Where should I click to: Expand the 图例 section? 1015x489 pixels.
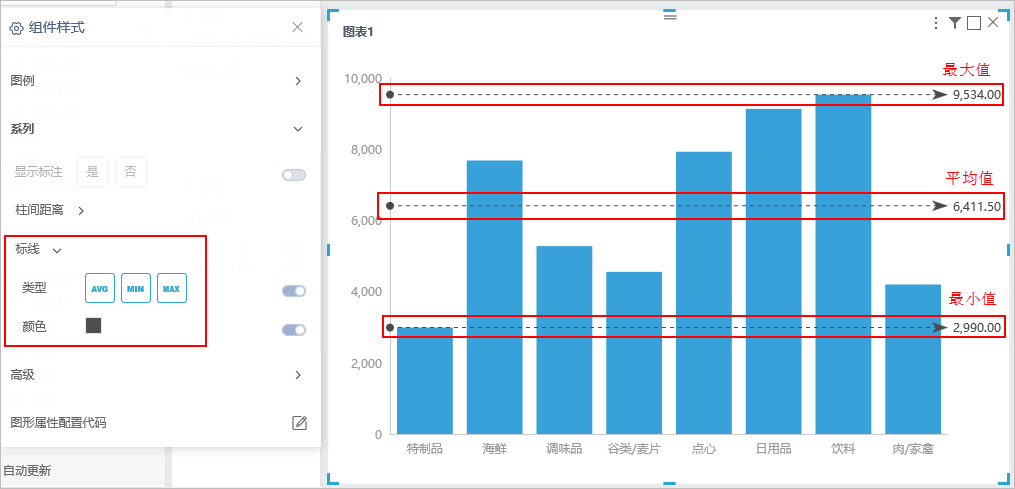298,81
